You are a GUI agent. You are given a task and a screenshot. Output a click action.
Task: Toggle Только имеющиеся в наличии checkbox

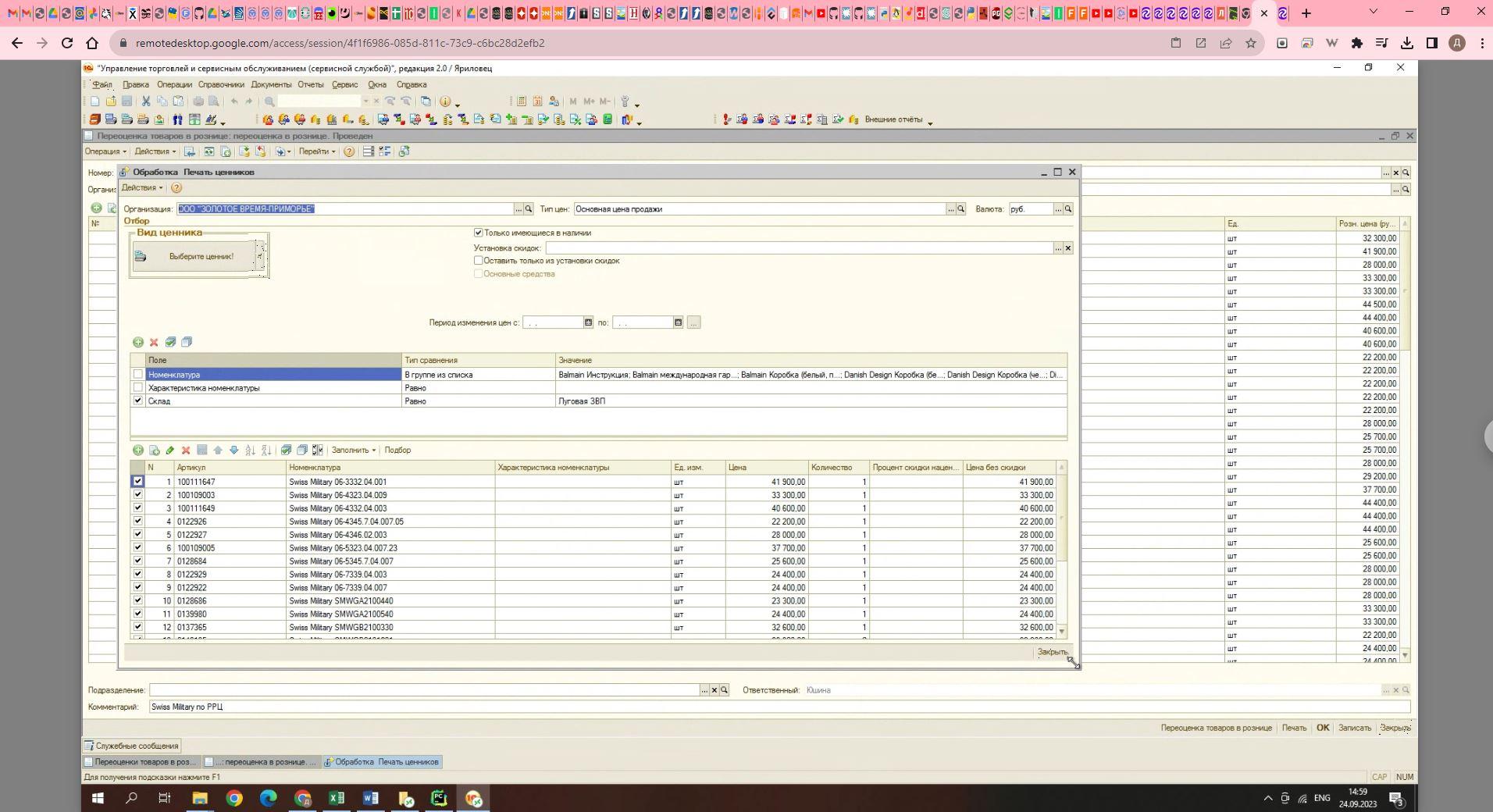pos(479,233)
